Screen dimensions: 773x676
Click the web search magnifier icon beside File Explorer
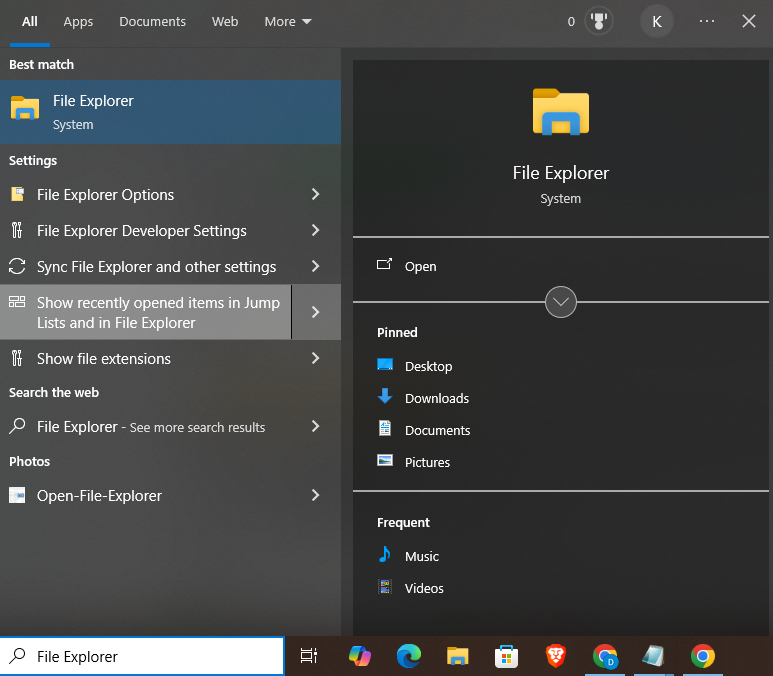tap(17, 426)
